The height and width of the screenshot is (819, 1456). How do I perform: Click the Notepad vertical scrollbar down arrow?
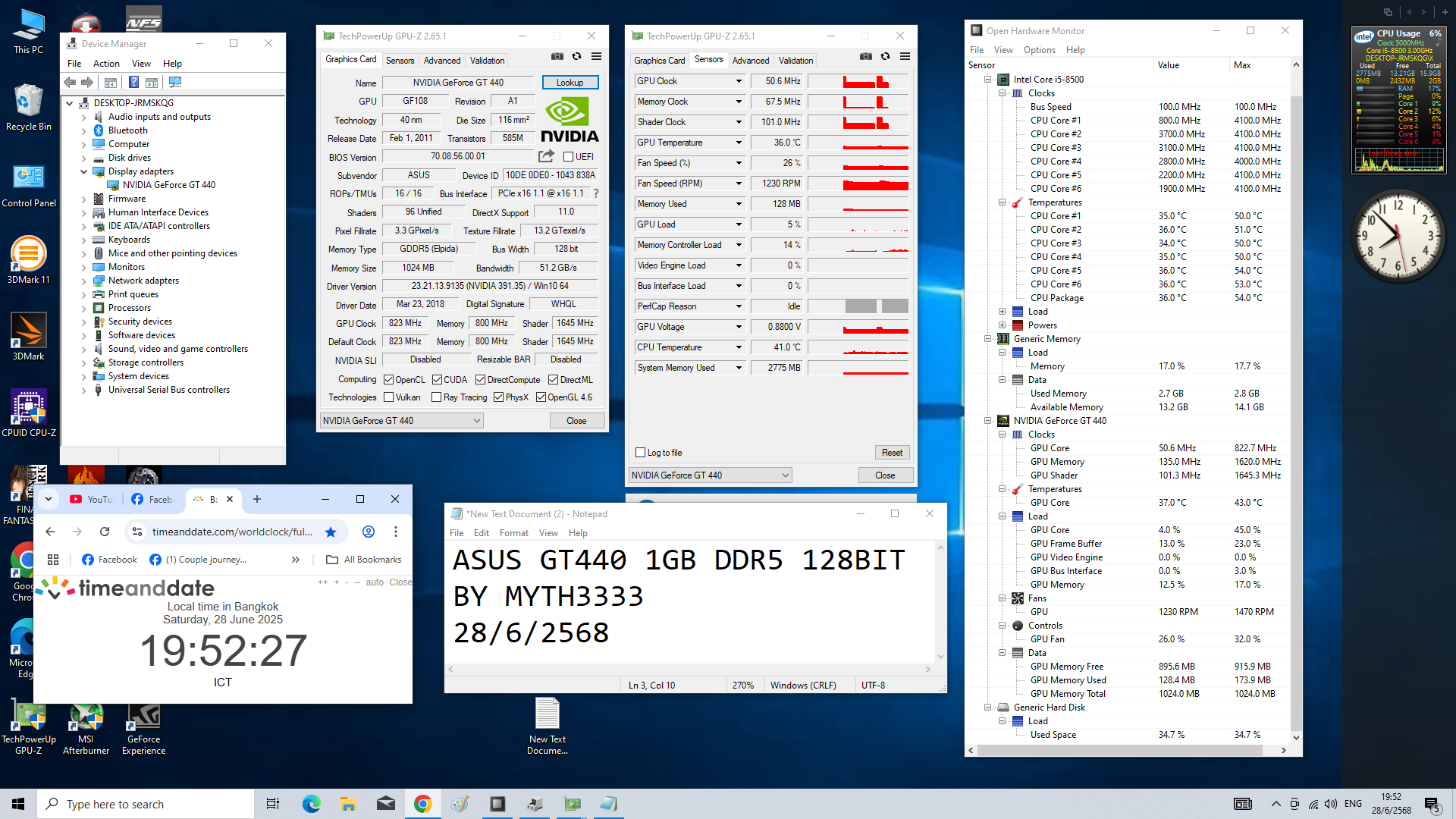(x=940, y=657)
